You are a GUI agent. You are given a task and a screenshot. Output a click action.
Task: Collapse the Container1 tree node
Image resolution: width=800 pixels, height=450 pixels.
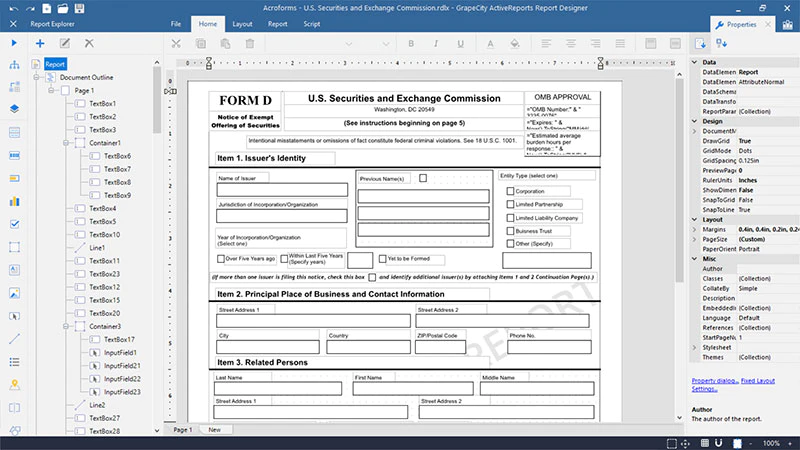[x=66, y=143]
